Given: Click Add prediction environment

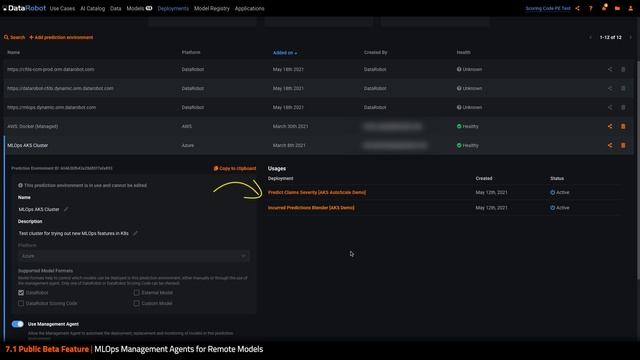Looking at the screenshot, I should click(x=61, y=38).
